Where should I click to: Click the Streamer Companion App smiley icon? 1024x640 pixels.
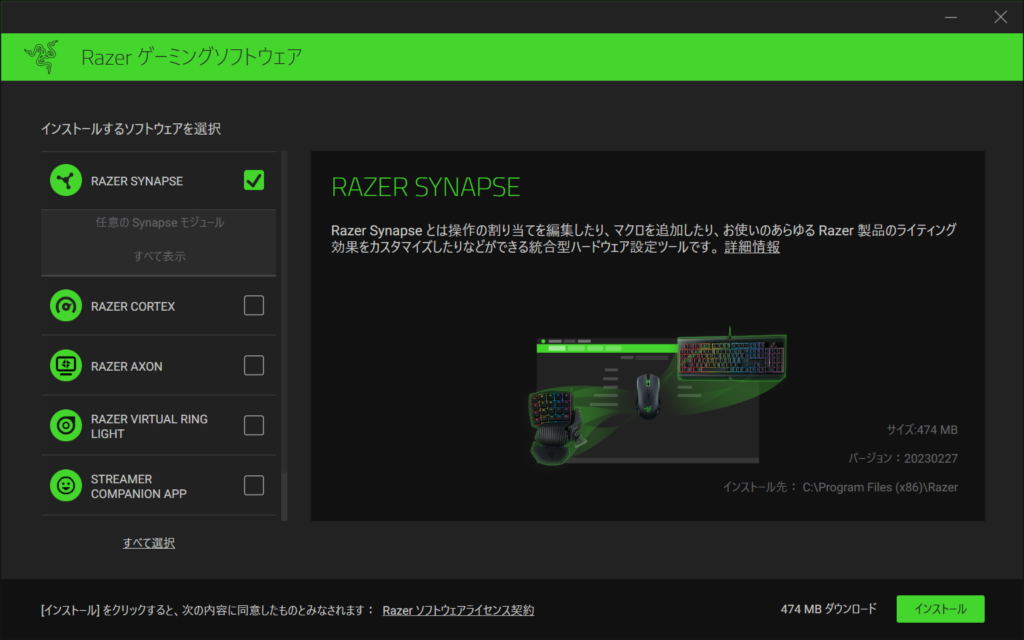click(65, 486)
